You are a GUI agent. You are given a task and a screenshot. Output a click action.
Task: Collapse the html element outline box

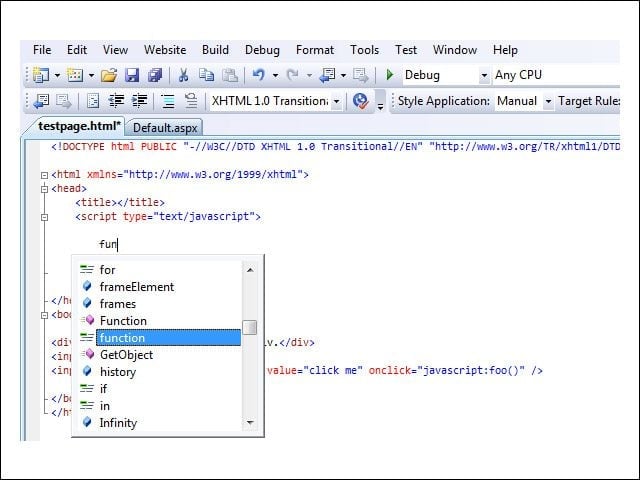tap(44, 175)
